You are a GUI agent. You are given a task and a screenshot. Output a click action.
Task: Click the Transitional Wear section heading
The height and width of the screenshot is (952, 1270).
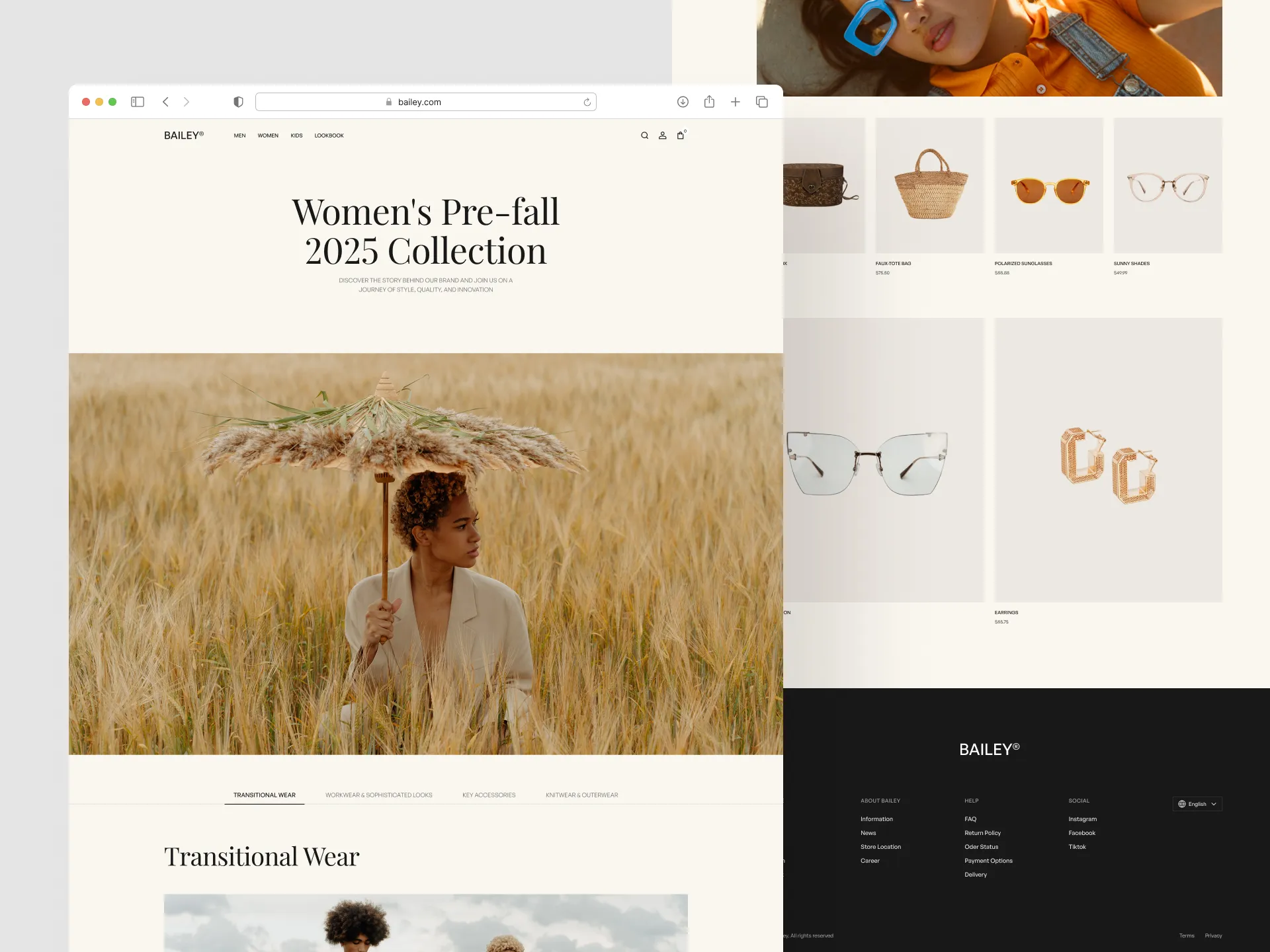pyautogui.click(x=262, y=857)
